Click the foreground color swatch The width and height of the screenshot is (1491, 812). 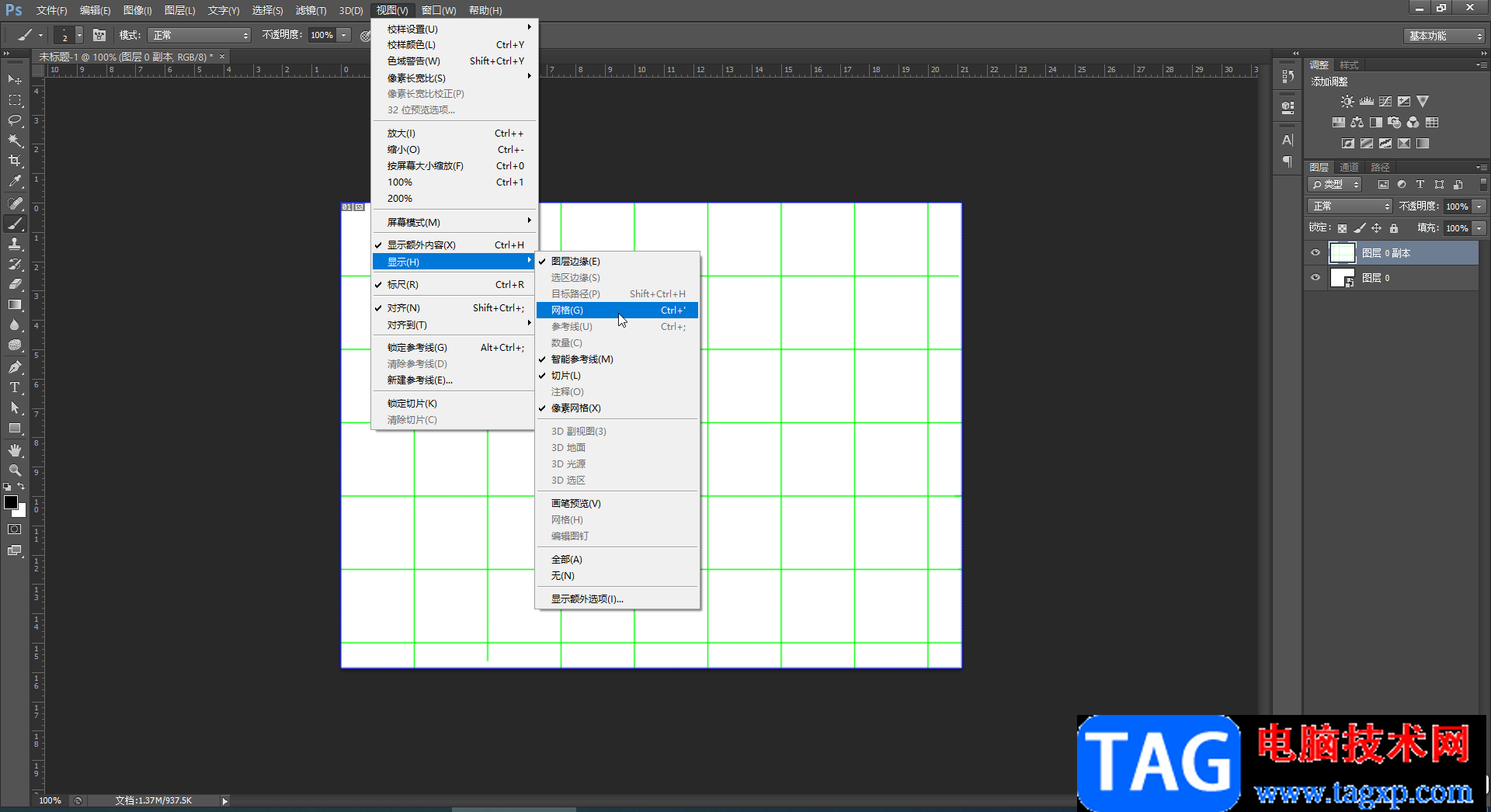point(11,502)
